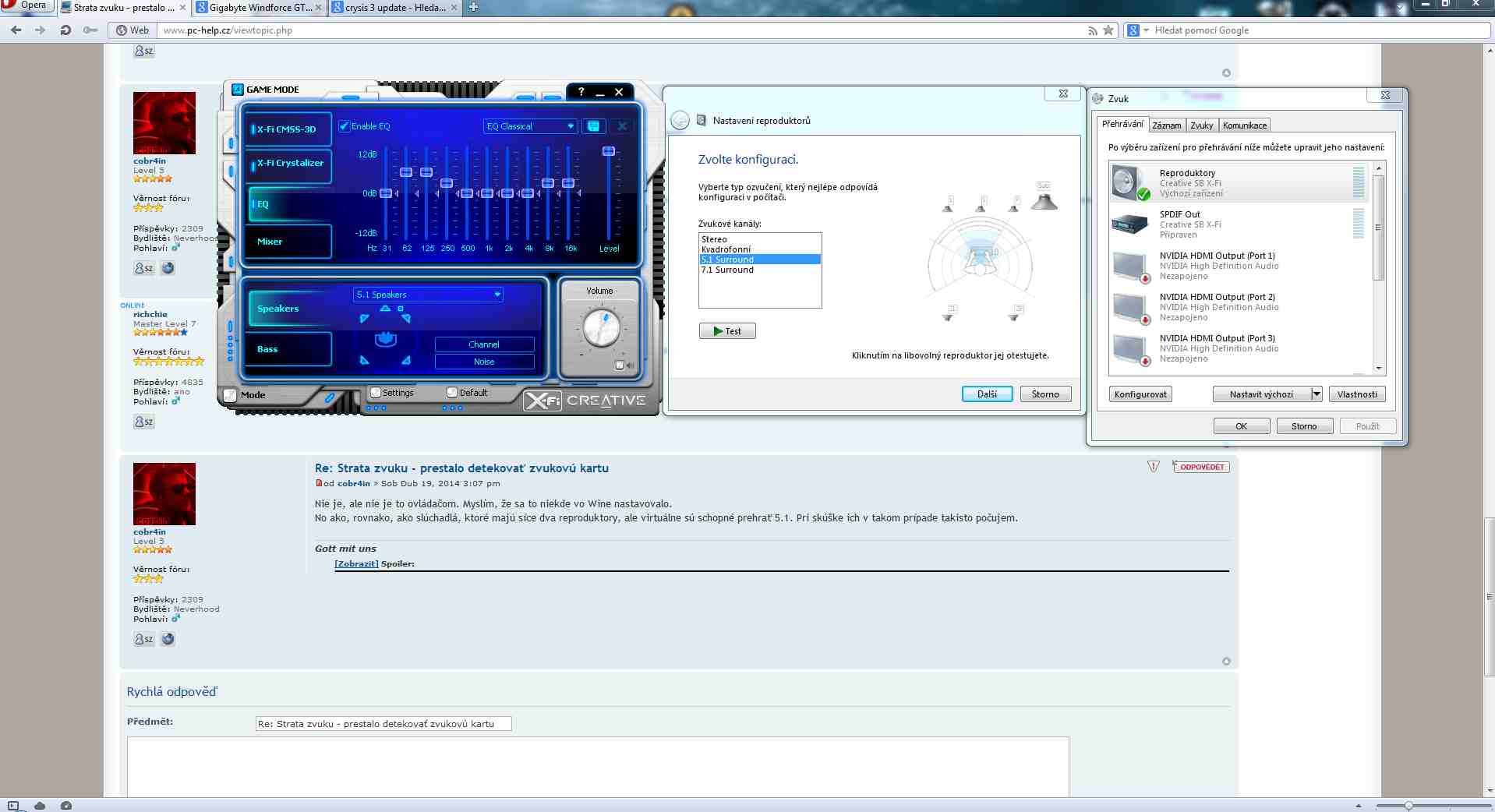This screenshot has height=812, width=1495.
Task: Open the Komunikace tab in Zvuk dialog
Action: [1244, 125]
